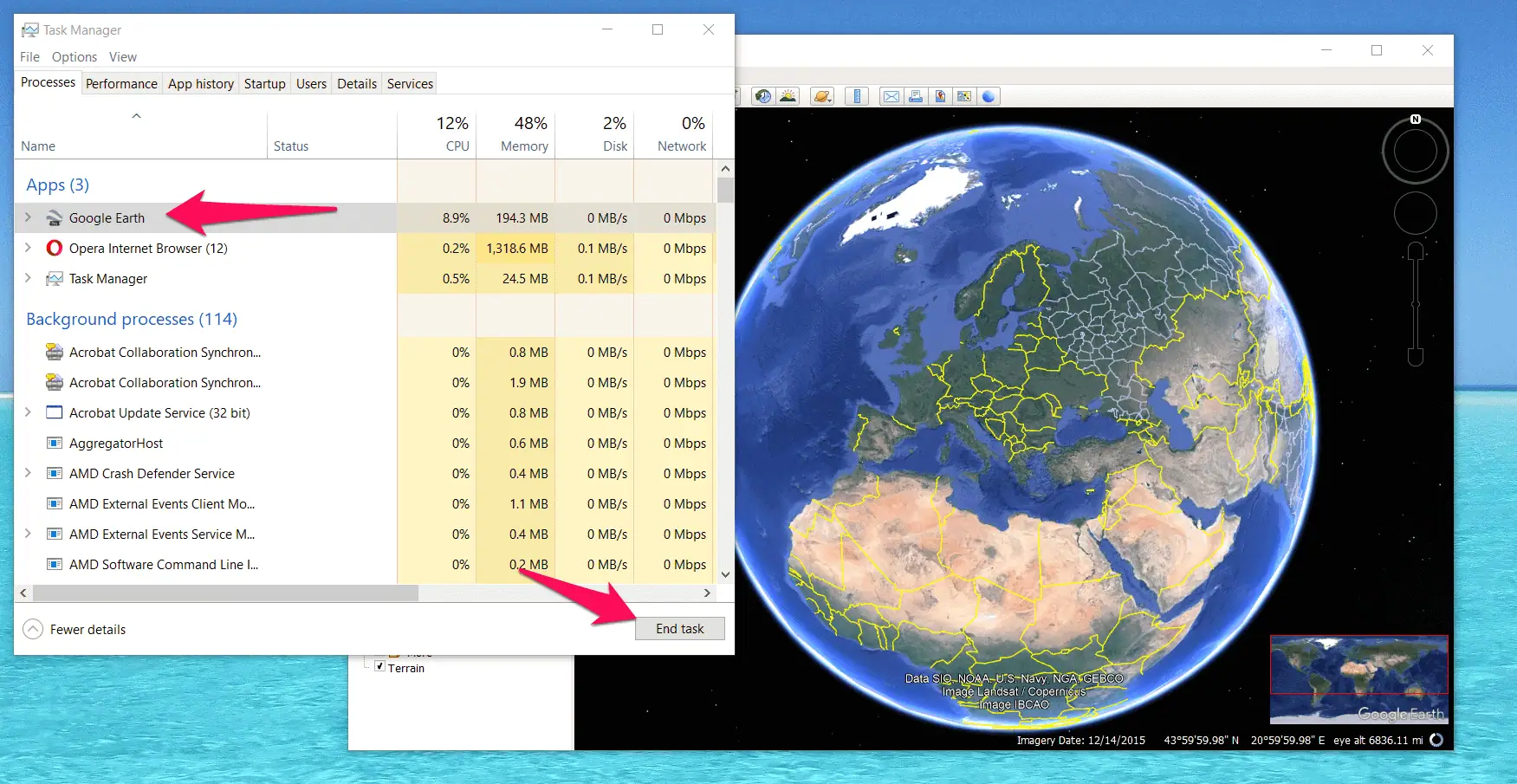Click the N north compass marker
Viewport: 1517px width, 784px height.
(1416, 120)
